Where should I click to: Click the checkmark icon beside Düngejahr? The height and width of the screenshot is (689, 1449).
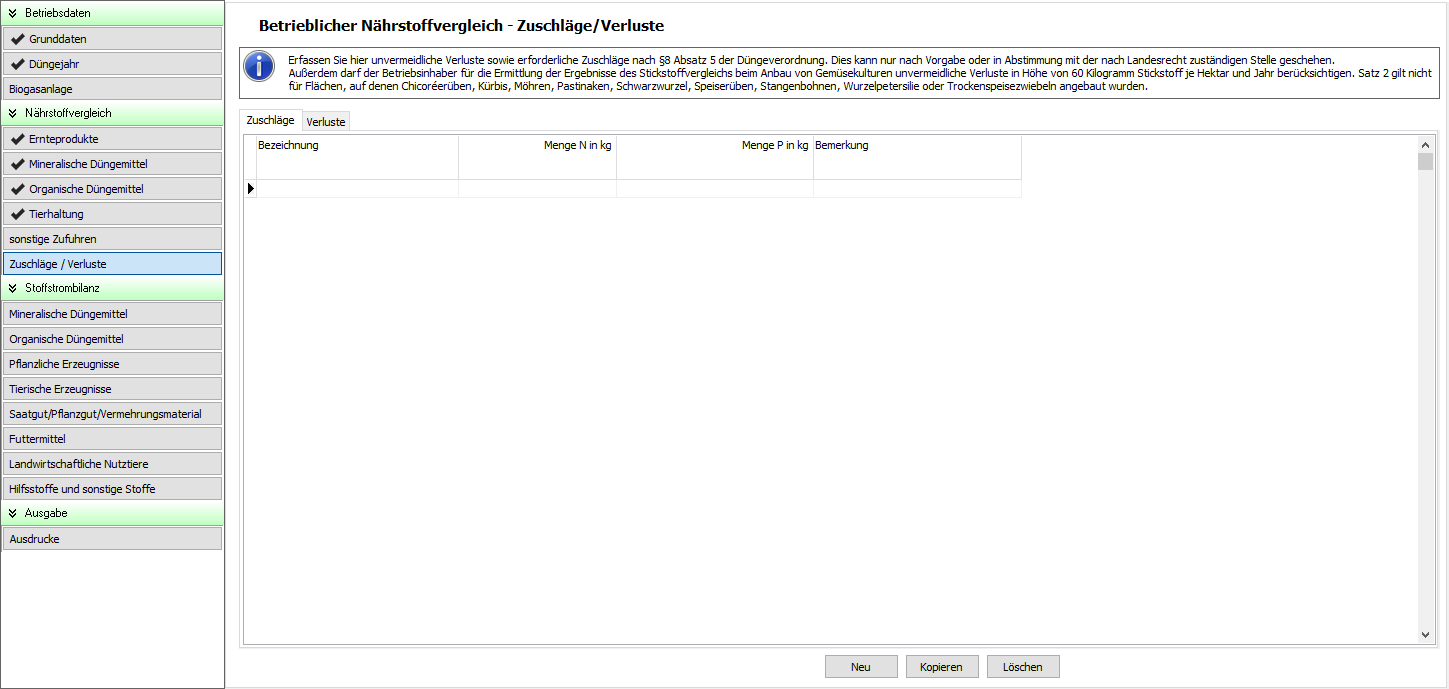(x=18, y=64)
